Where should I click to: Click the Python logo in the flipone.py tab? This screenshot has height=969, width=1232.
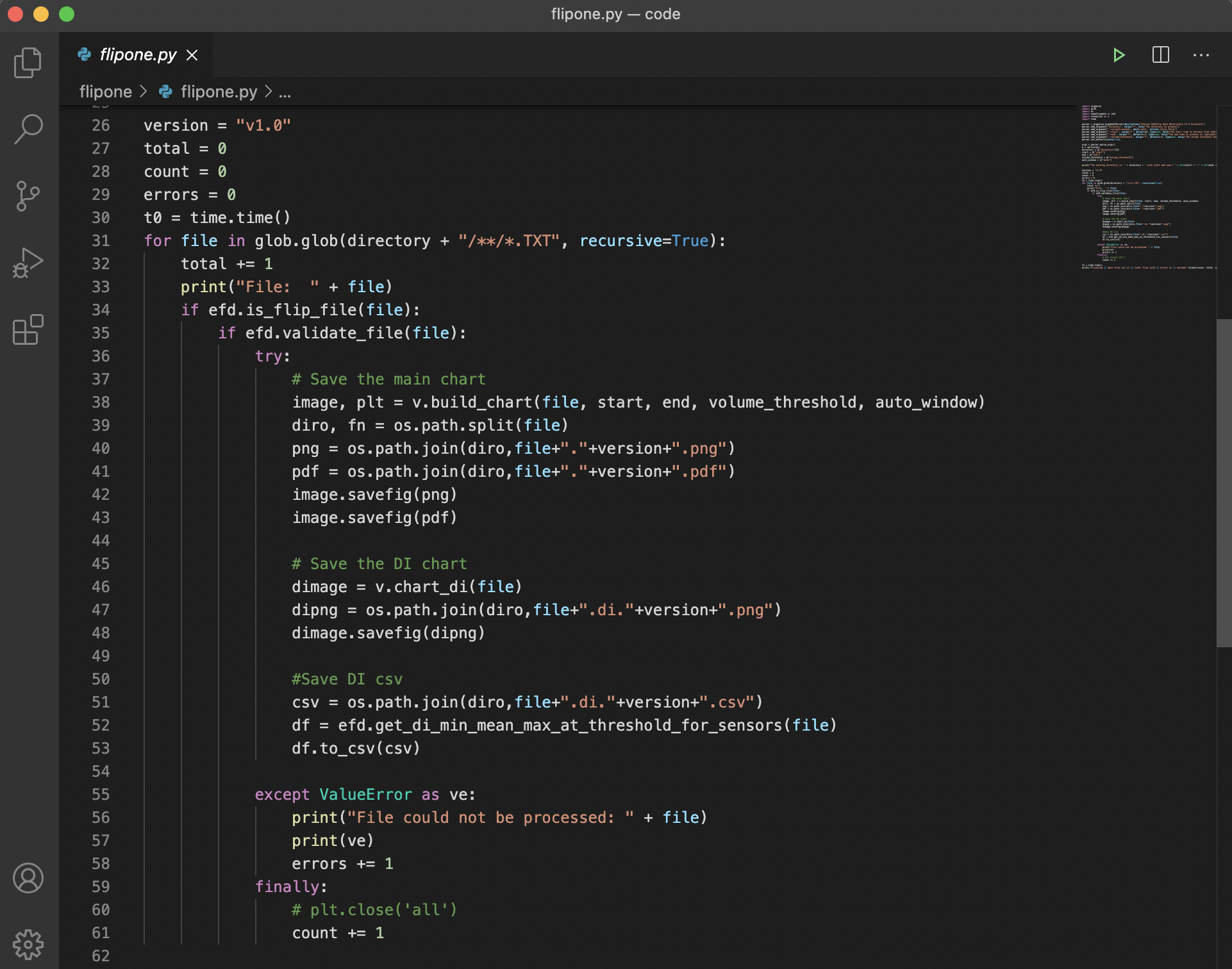pyautogui.click(x=85, y=55)
